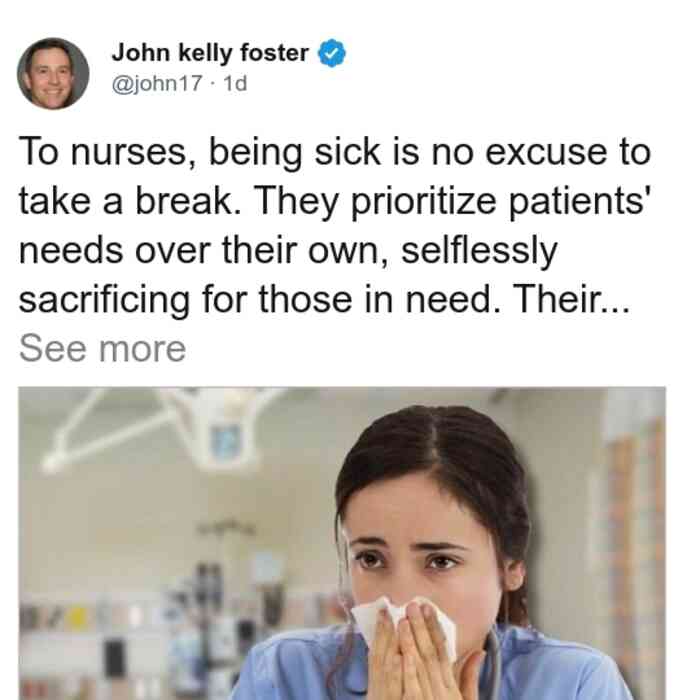Viewport: 700px width, 700px height.
Task: Click "needs over their own" text
Action: 203,250
